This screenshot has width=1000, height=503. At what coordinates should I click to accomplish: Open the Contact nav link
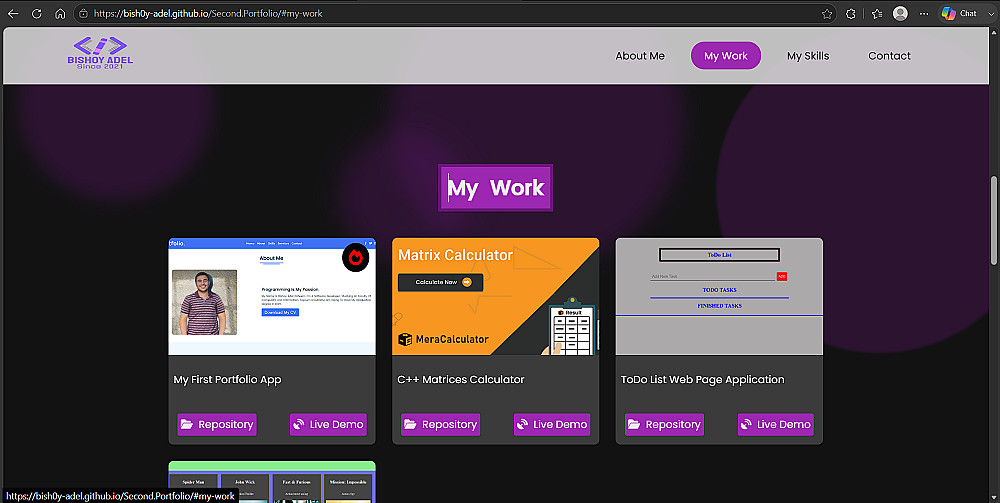point(889,55)
